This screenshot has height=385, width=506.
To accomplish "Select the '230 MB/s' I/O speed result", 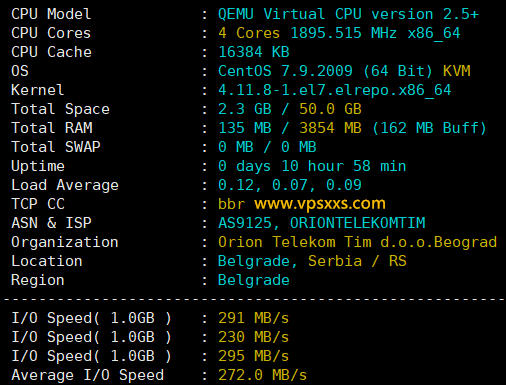I will point(253,337).
